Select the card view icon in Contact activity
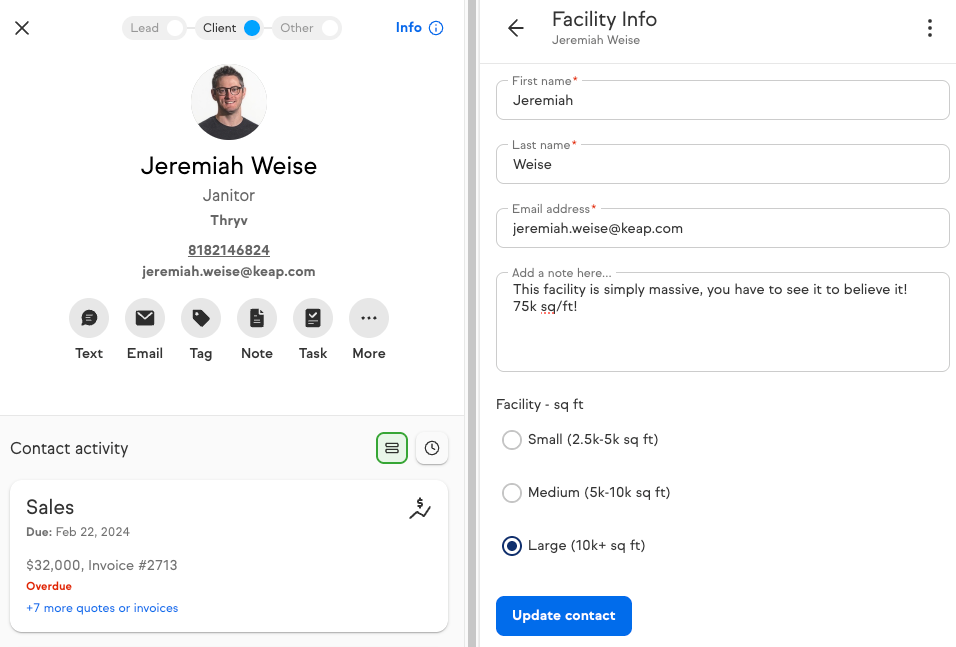Screen dimensions: 956x647 pyautogui.click(x=392, y=448)
